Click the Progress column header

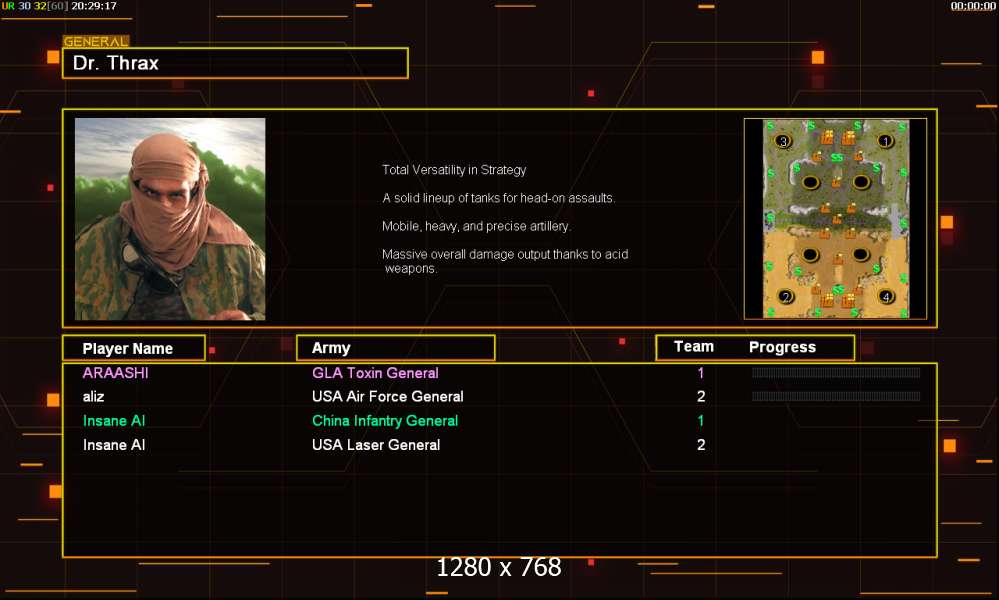pos(782,347)
